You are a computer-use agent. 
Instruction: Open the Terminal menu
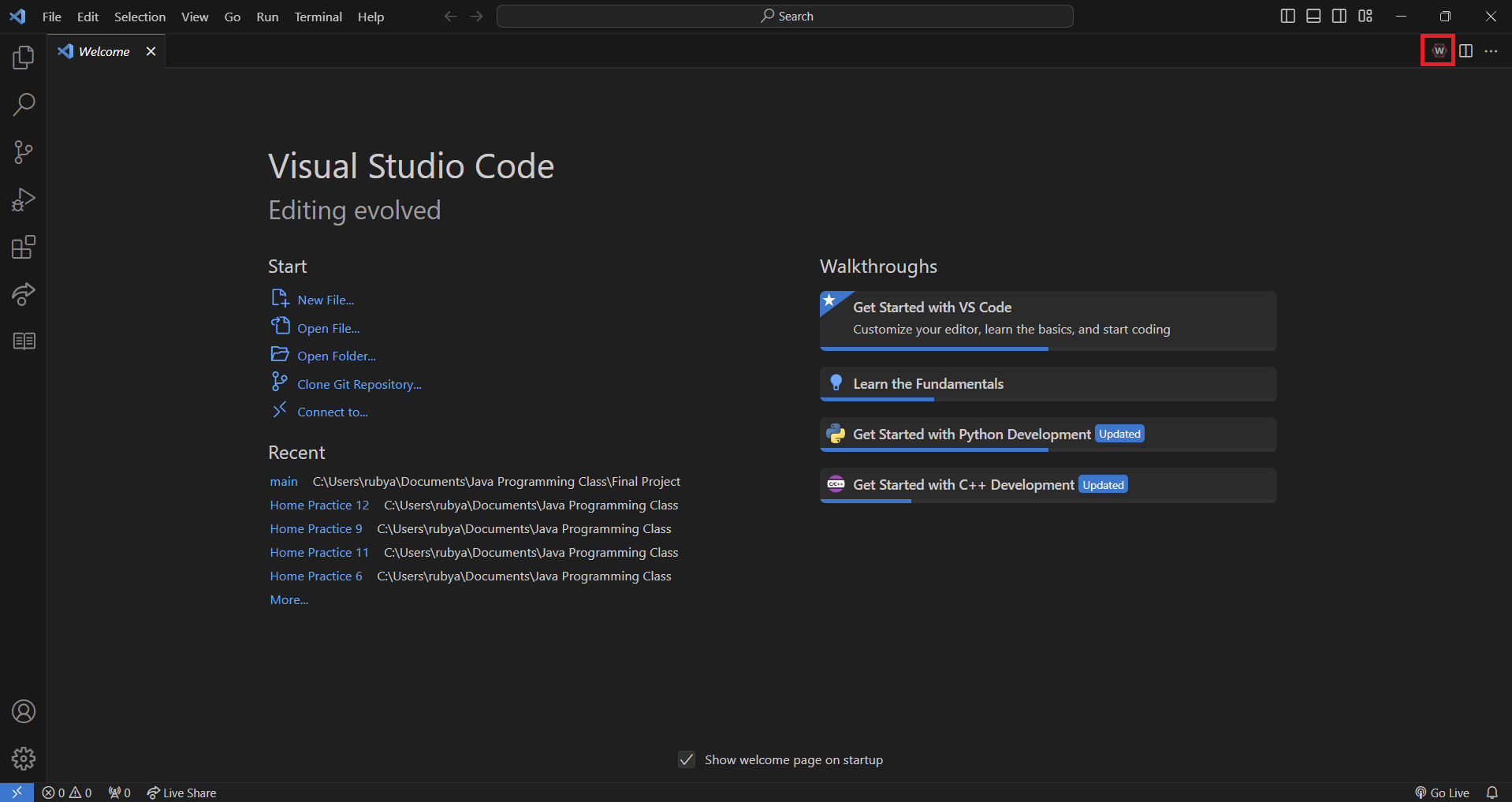tap(318, 17)
